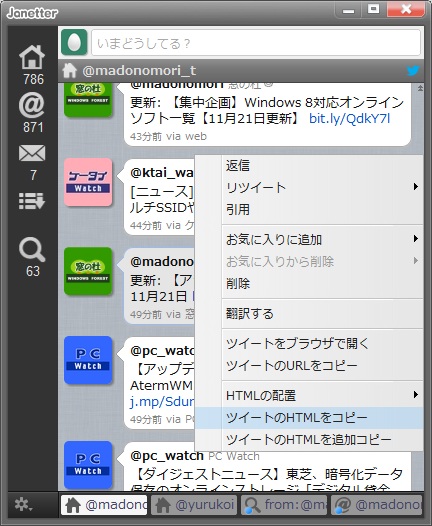This screenshot has height=526, width=432.
Task: Click the bold @pc_watch username in bottom tweet
Action: click(167, 456)
